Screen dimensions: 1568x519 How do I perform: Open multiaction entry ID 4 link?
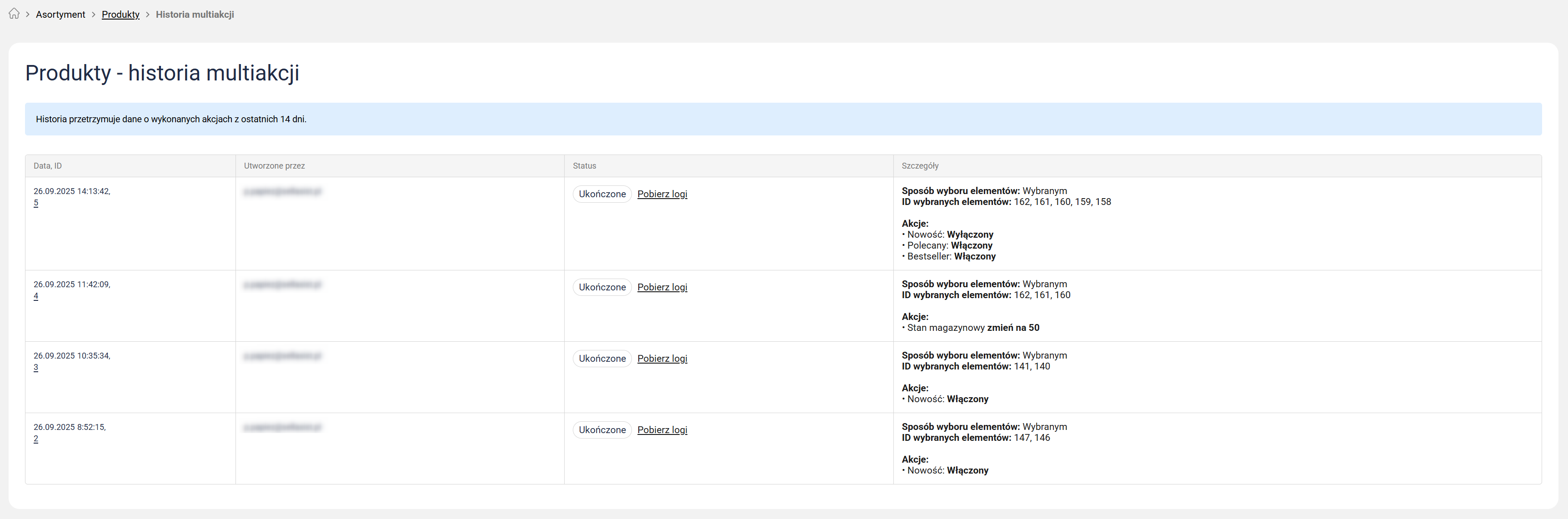(36, 296)
